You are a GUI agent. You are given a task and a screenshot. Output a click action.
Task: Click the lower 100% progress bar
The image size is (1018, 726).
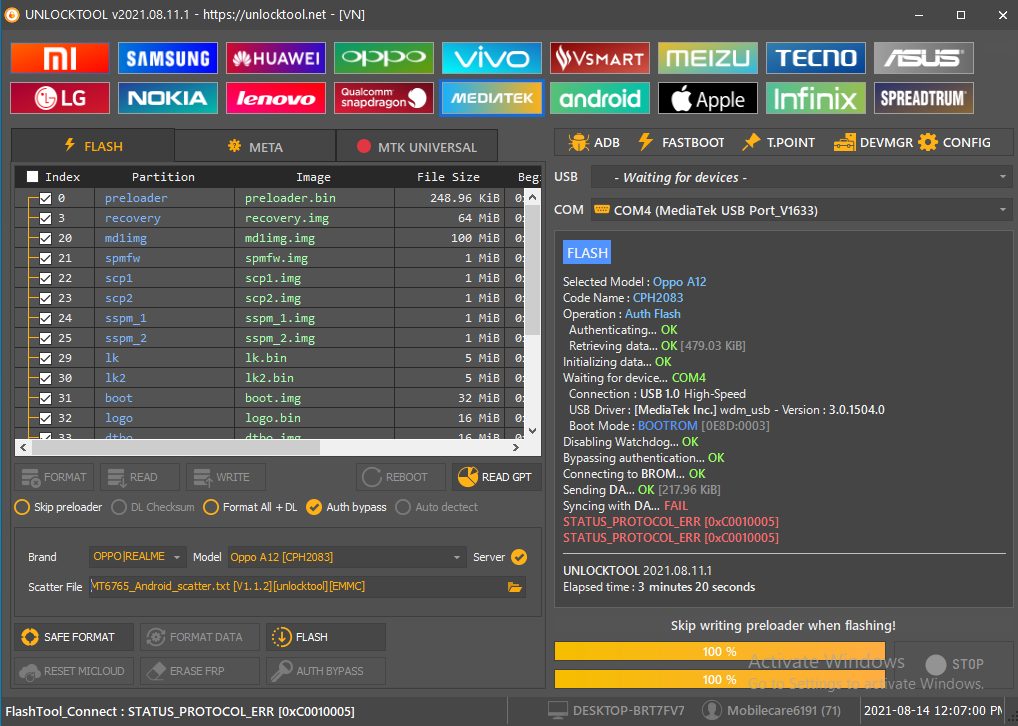tap(719, 679)
